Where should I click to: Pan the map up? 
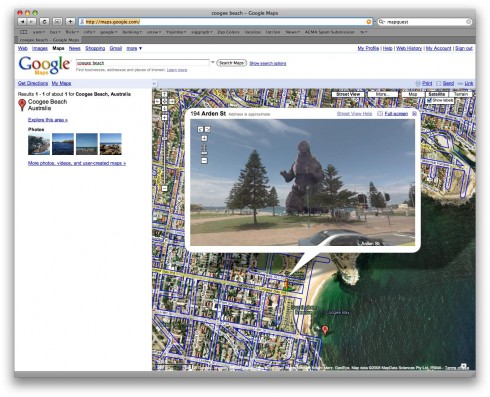165,95
